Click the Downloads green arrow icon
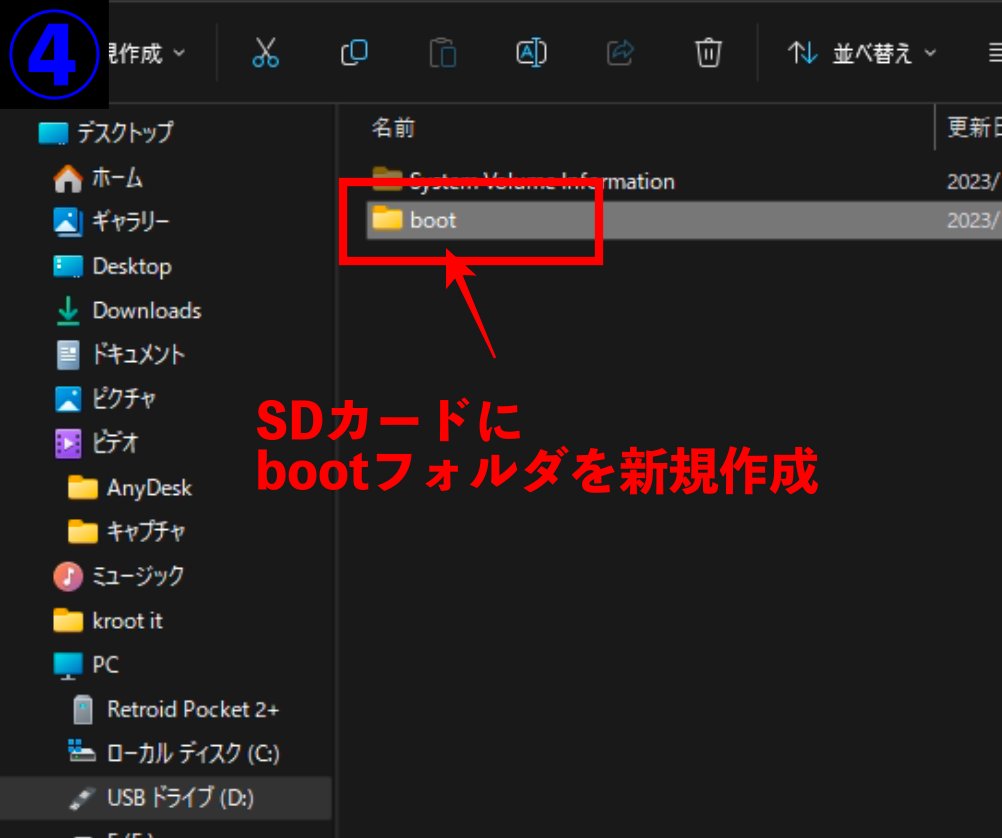This screenshot has width=1002, height=838. [x=68, y=311]
